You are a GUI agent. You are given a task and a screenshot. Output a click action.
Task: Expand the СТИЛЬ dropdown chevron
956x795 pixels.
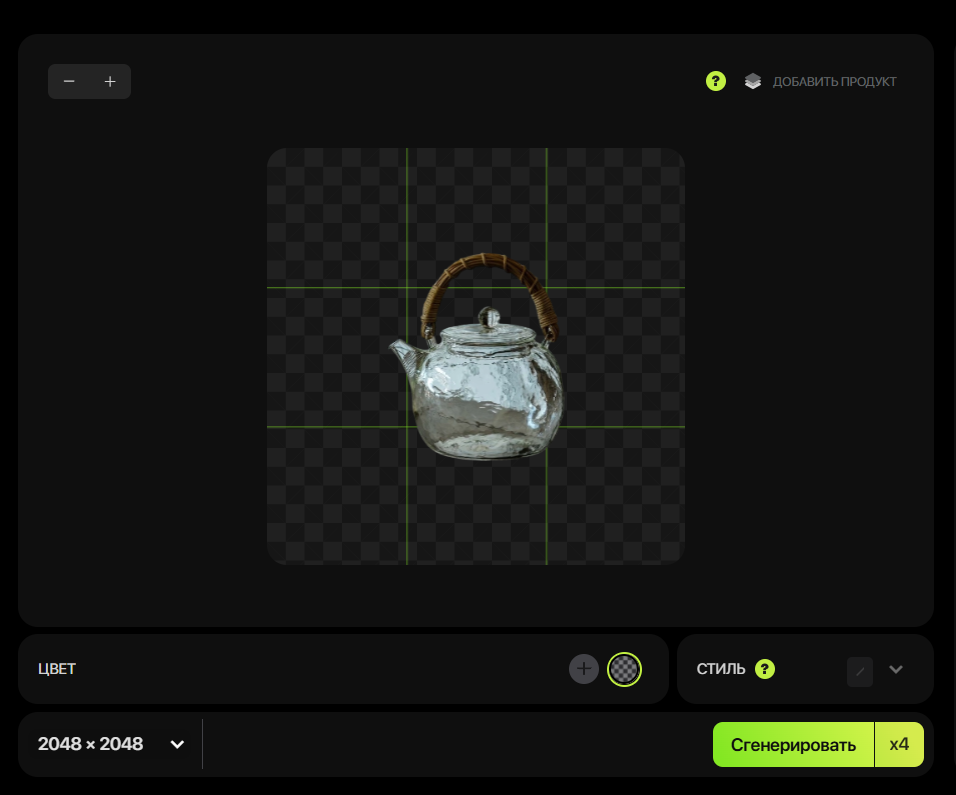coord(896,669)
